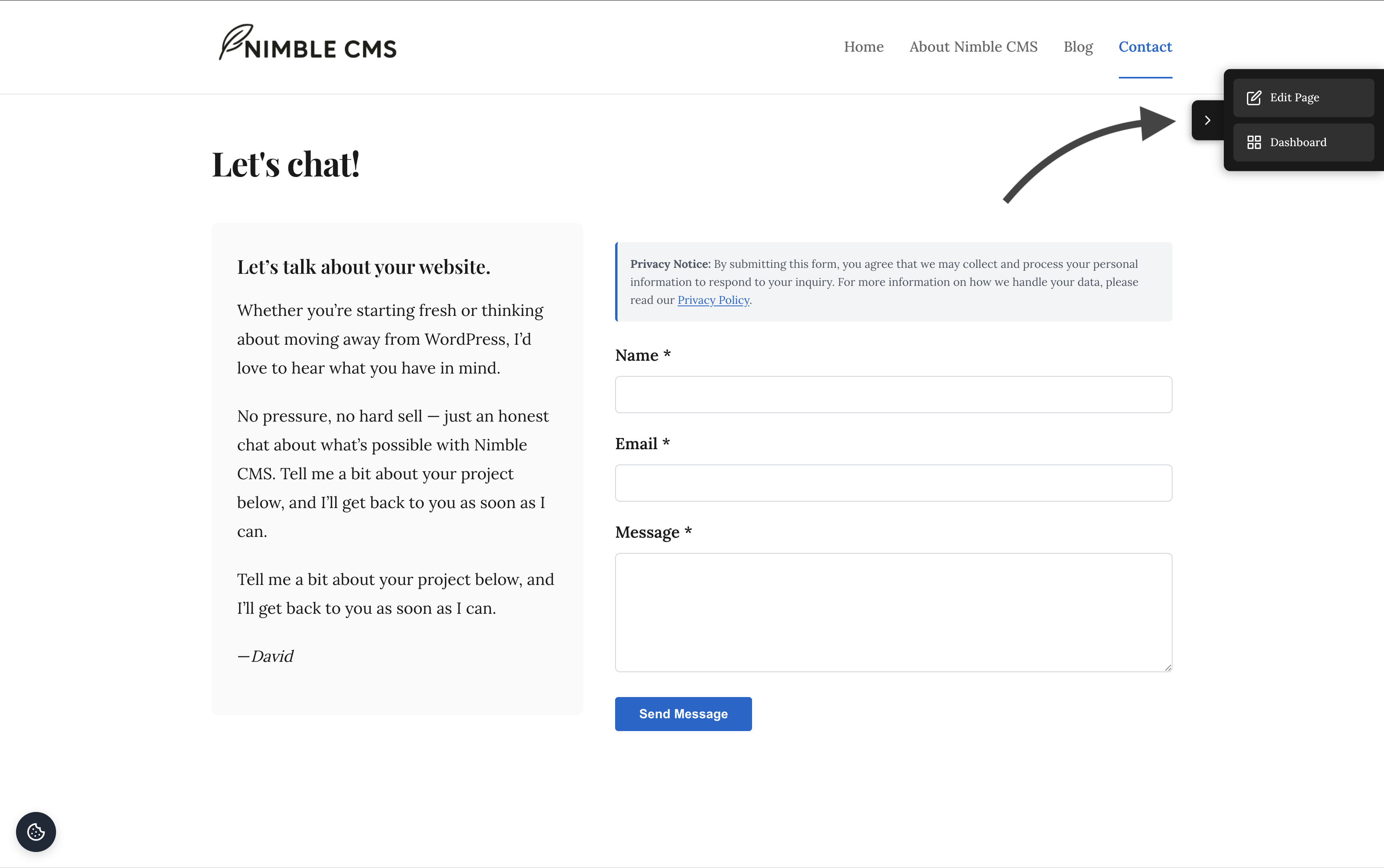Click the Dashboard grid icon

coord(1254,143)
